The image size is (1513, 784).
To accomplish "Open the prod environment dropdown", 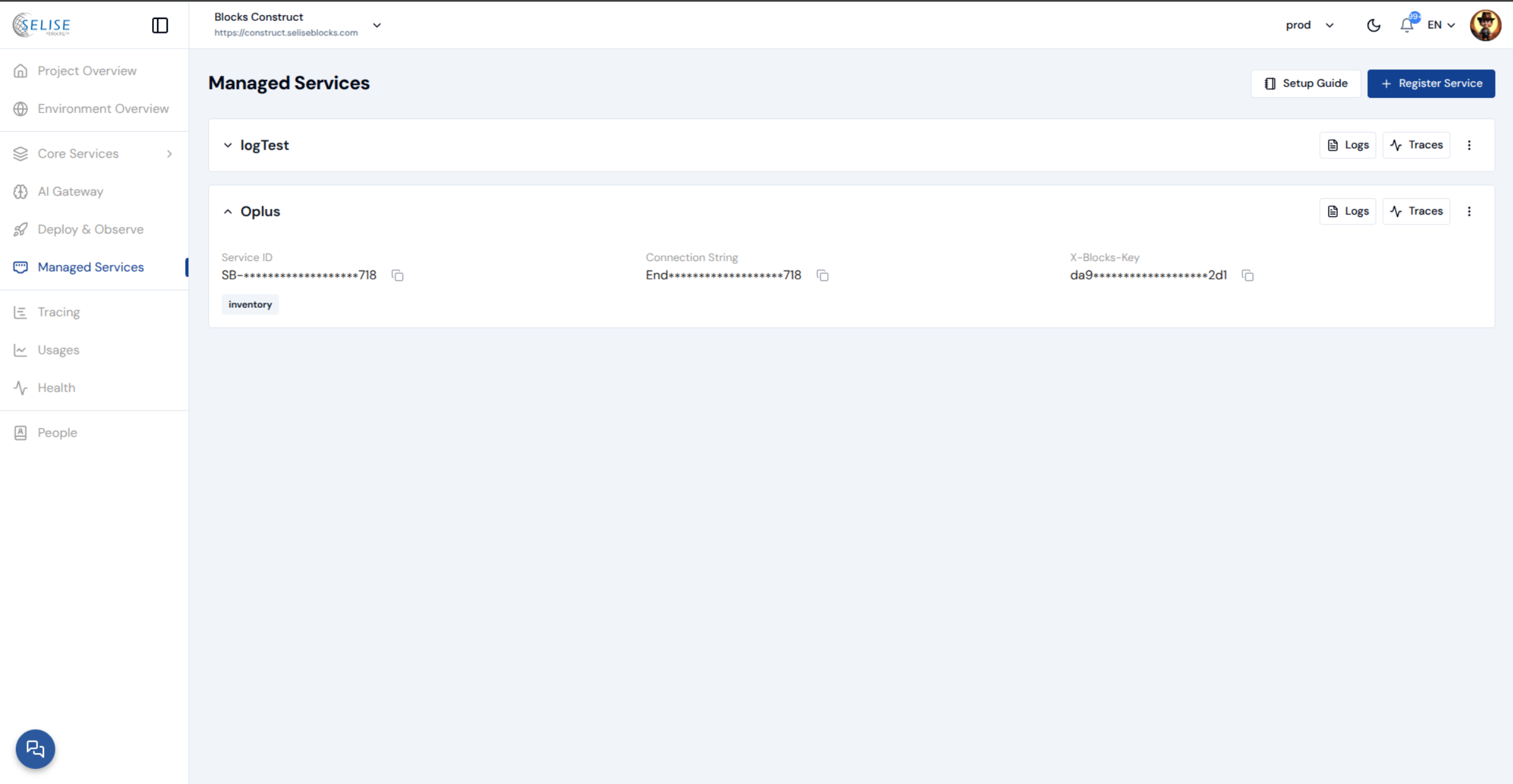I will (x=1310, y=25).
